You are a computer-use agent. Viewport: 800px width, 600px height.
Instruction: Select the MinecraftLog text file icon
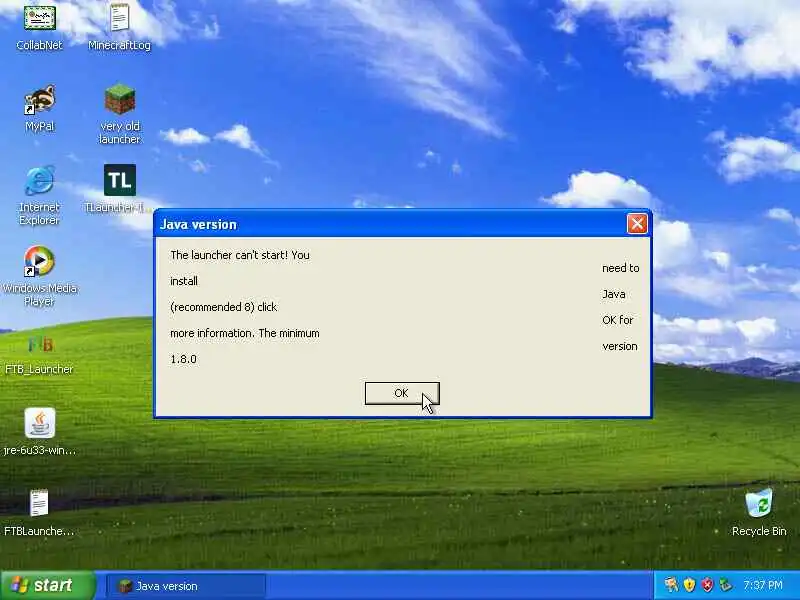119,28
